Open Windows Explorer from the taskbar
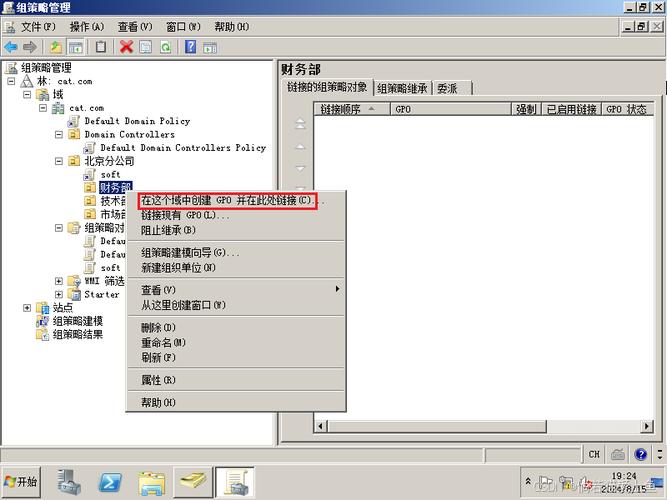This screenshot has width=667, height=500. click(151, 483)
